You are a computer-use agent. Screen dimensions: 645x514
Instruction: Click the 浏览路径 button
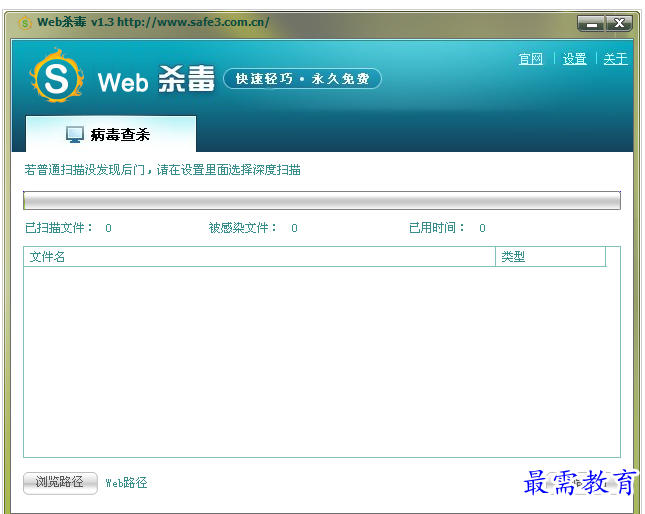(60, 483)
